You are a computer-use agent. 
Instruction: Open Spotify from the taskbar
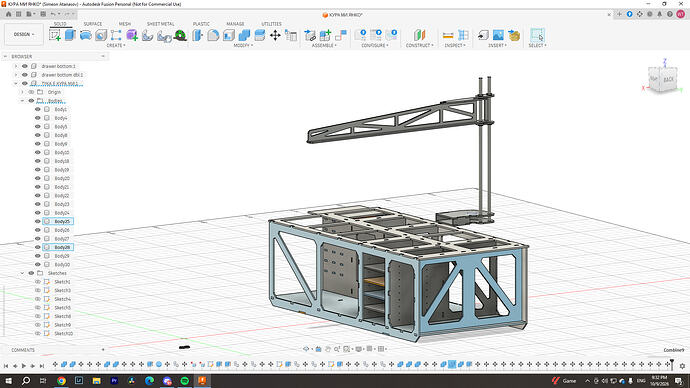click(184, 381)
